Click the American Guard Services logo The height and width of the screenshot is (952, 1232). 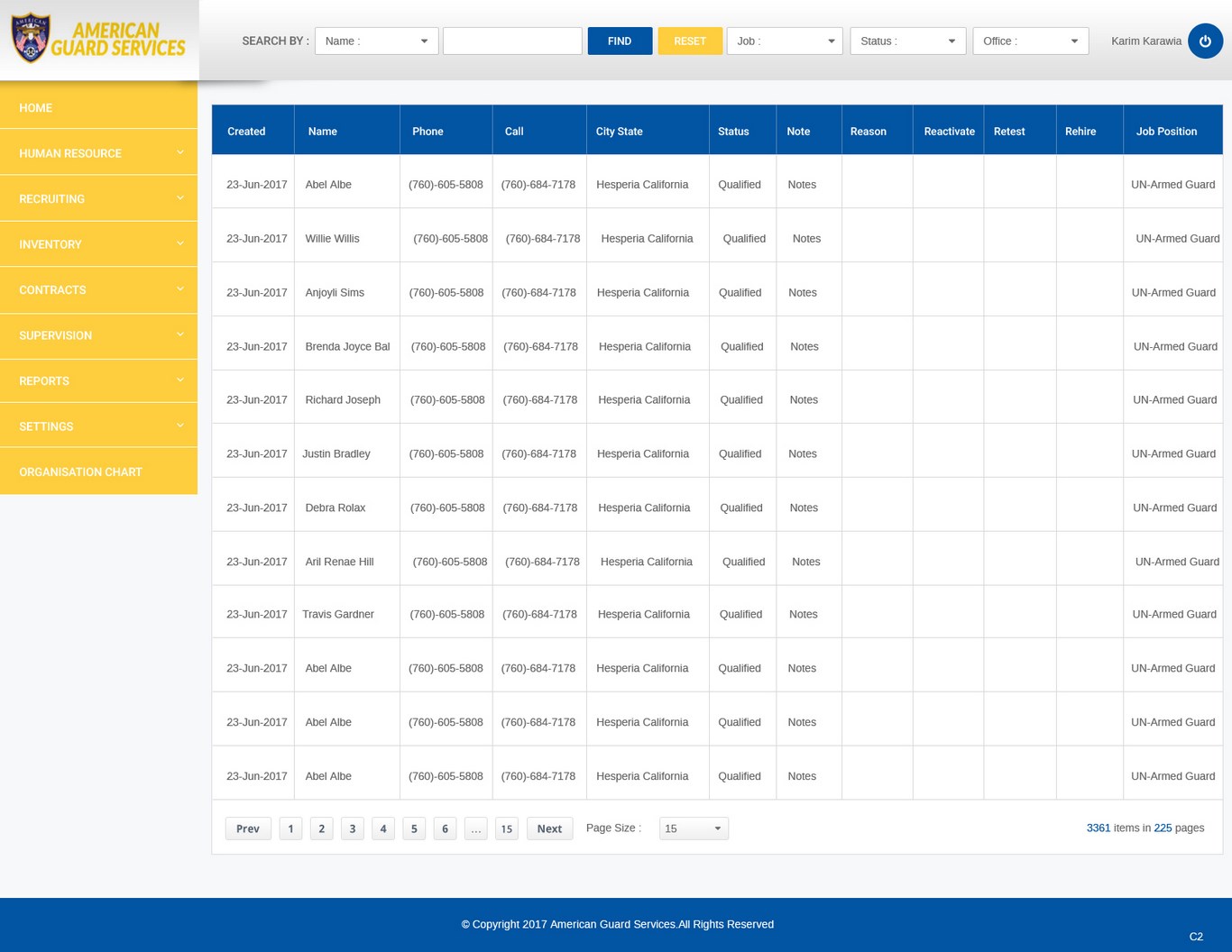click(x=98, y=40)
